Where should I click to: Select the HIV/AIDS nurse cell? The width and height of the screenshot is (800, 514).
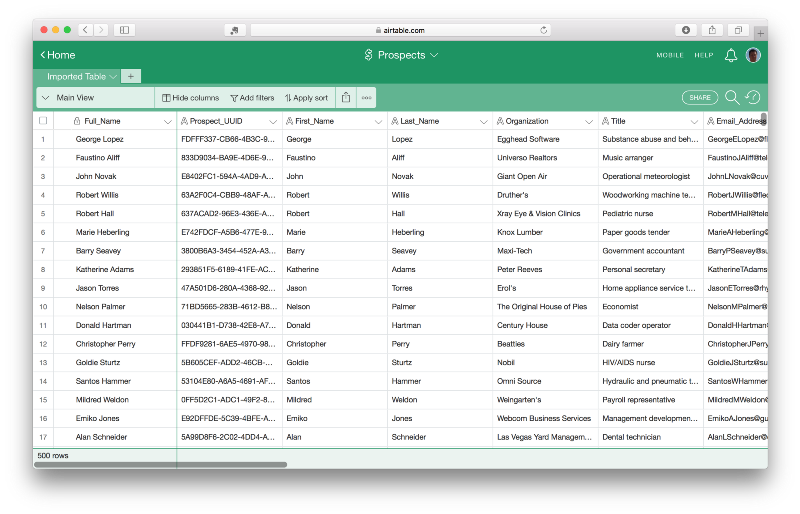[x=651, y=362]
